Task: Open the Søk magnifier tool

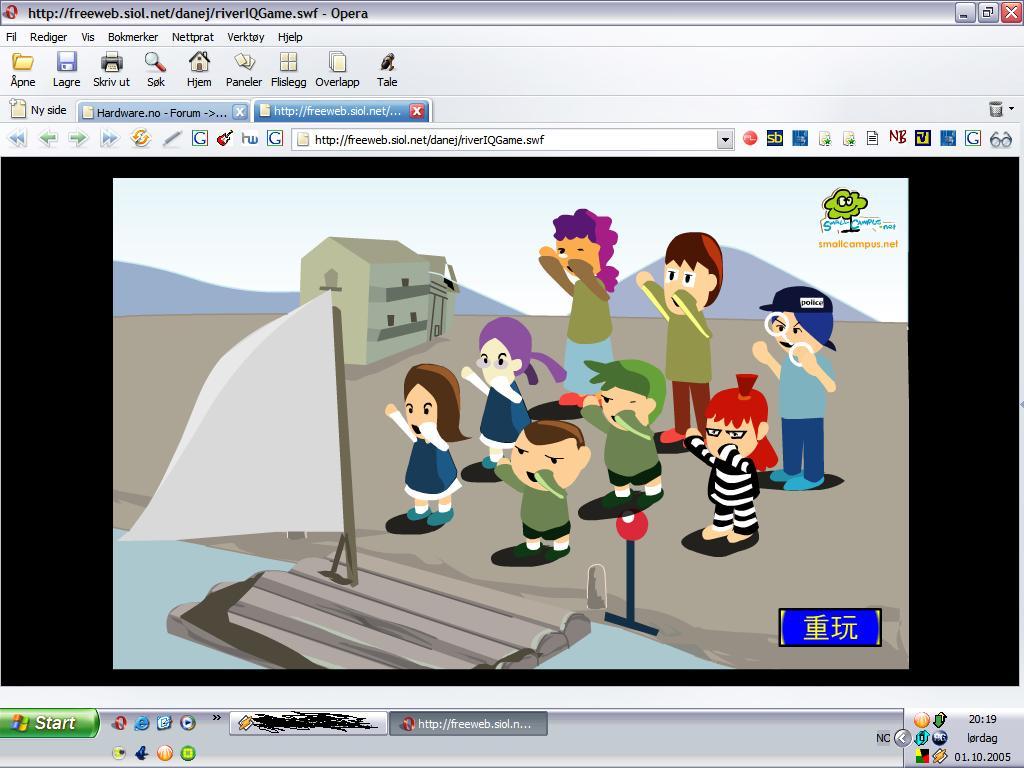Action: (x=155, y=63)
